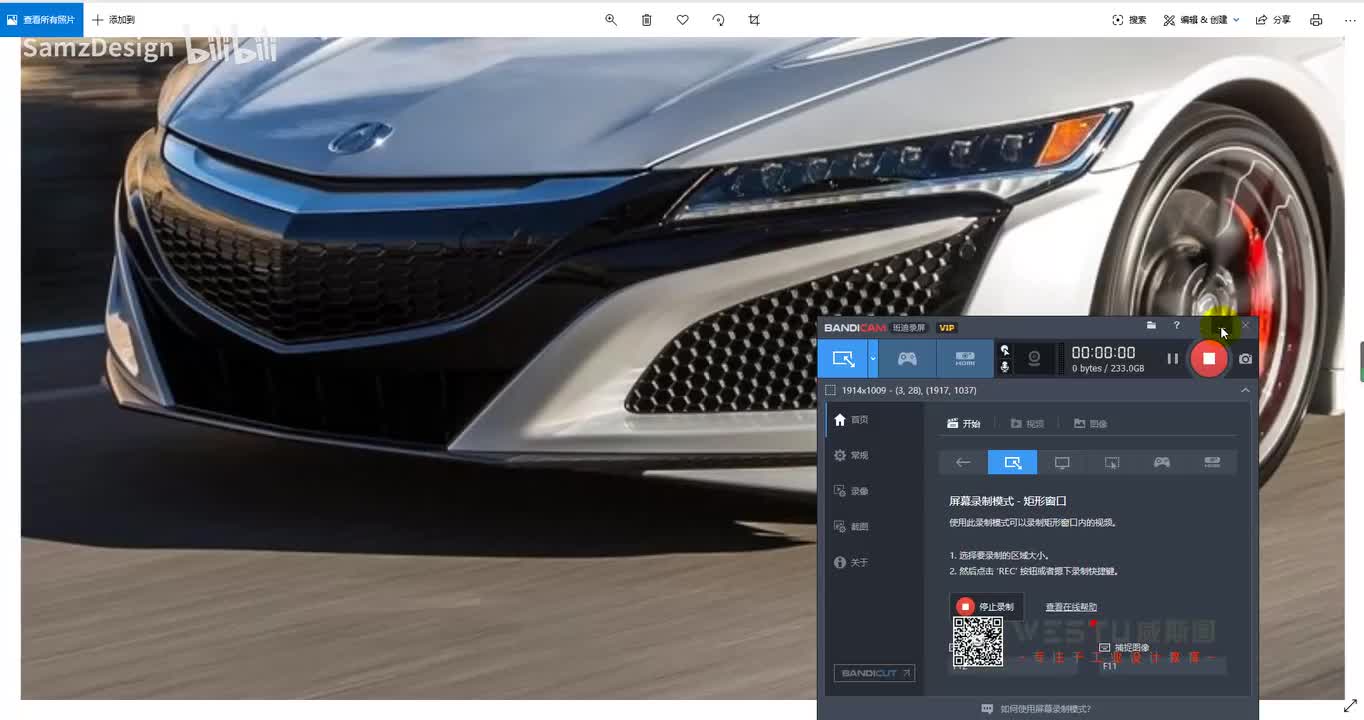Open the crop tool in Photos

(754, 20)
